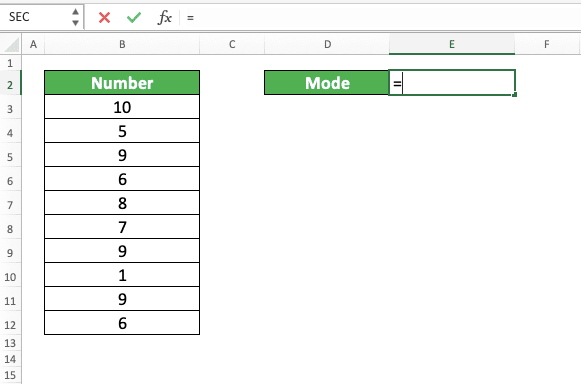
Task: Click the Mode label cell
Action: [x=327, y=83]
